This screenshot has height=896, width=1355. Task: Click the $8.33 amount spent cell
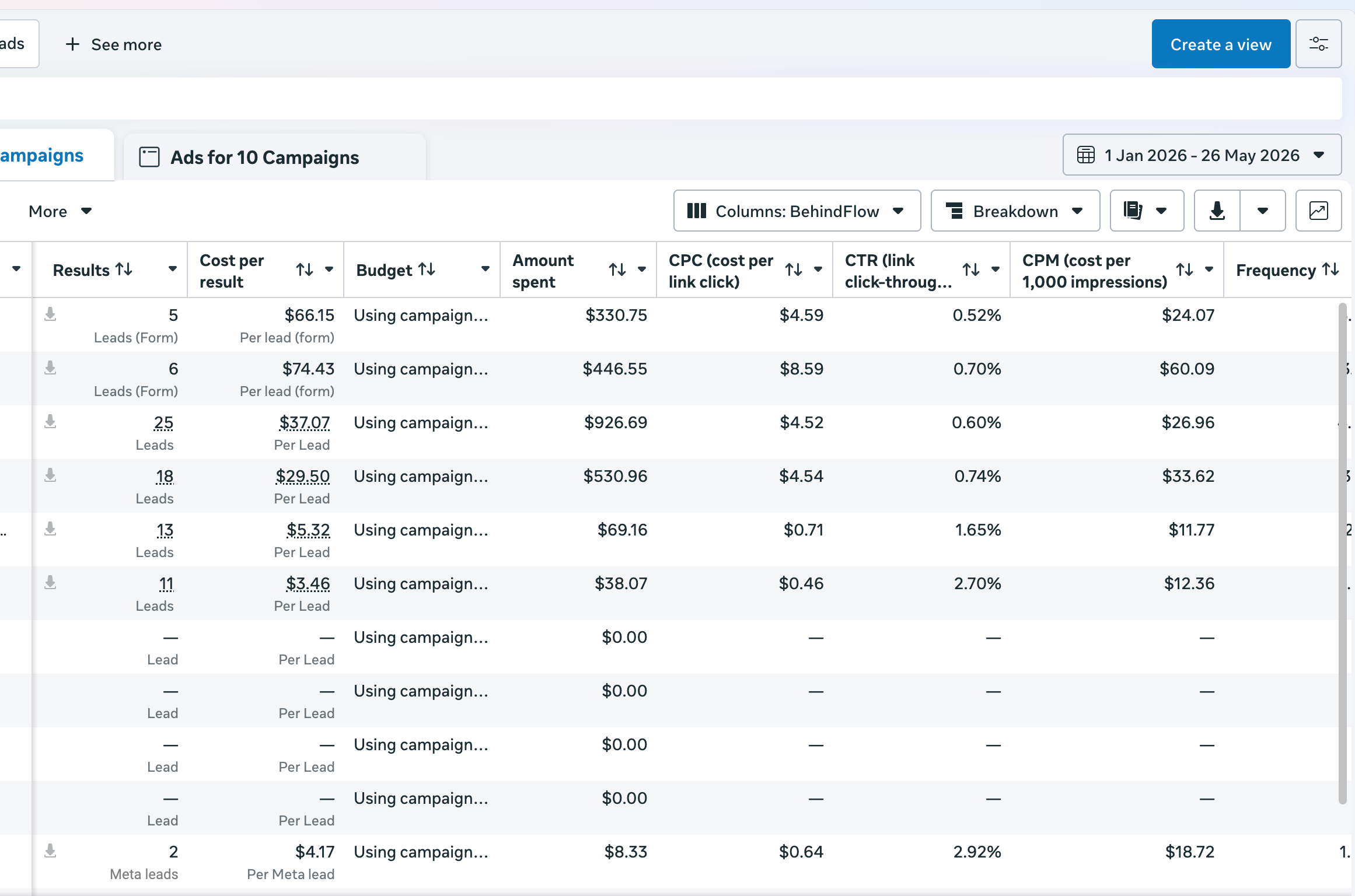pos(626,852)
